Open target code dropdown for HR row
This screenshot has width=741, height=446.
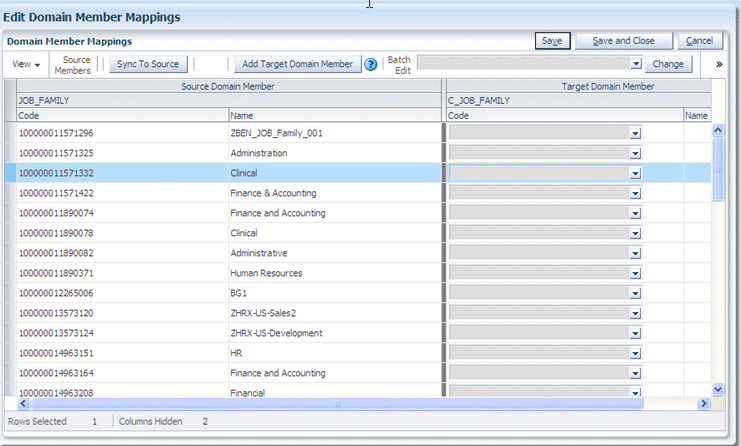pos(635,353)
